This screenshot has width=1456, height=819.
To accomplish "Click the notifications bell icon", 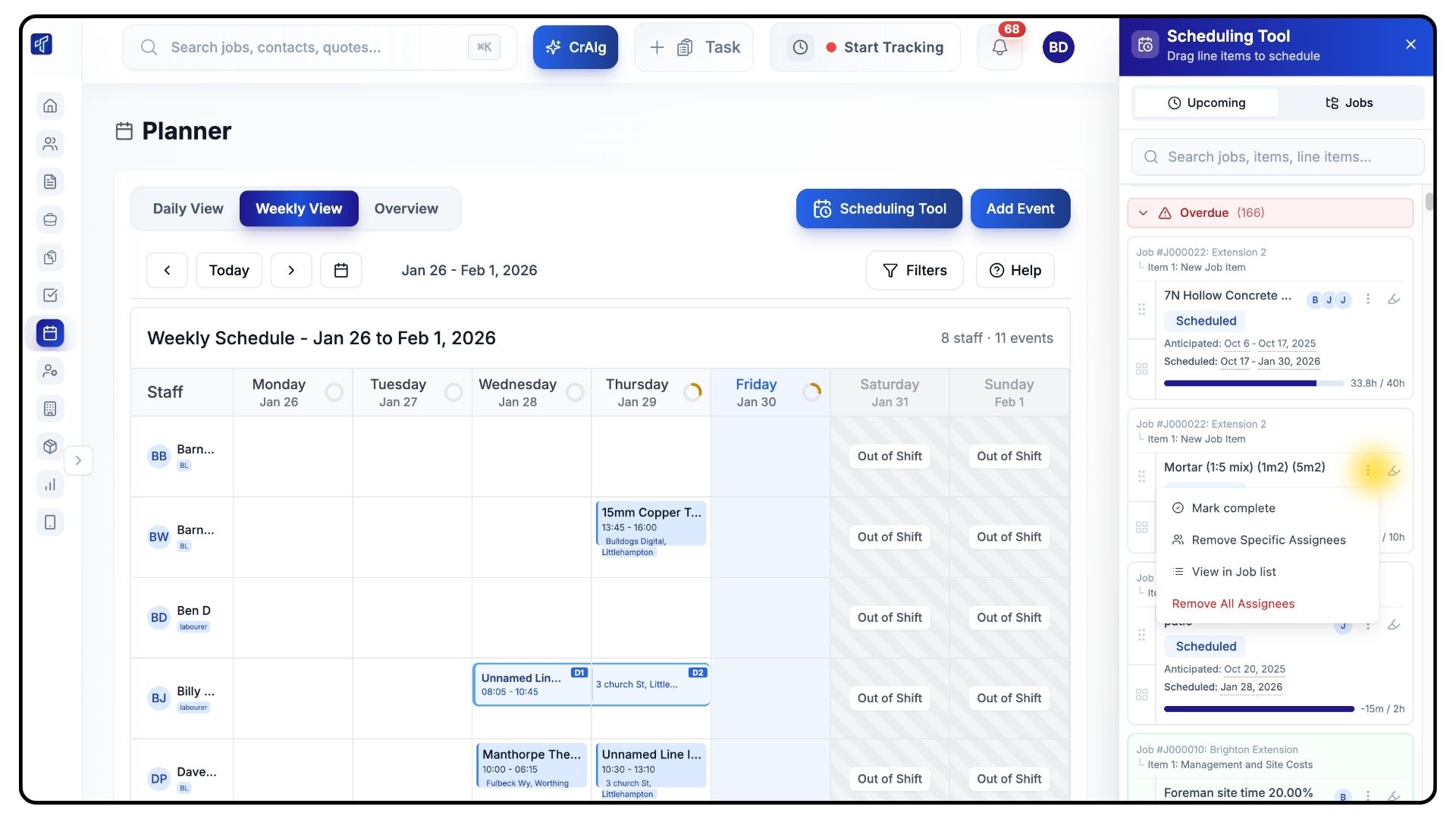I will (x=999, y=47).
